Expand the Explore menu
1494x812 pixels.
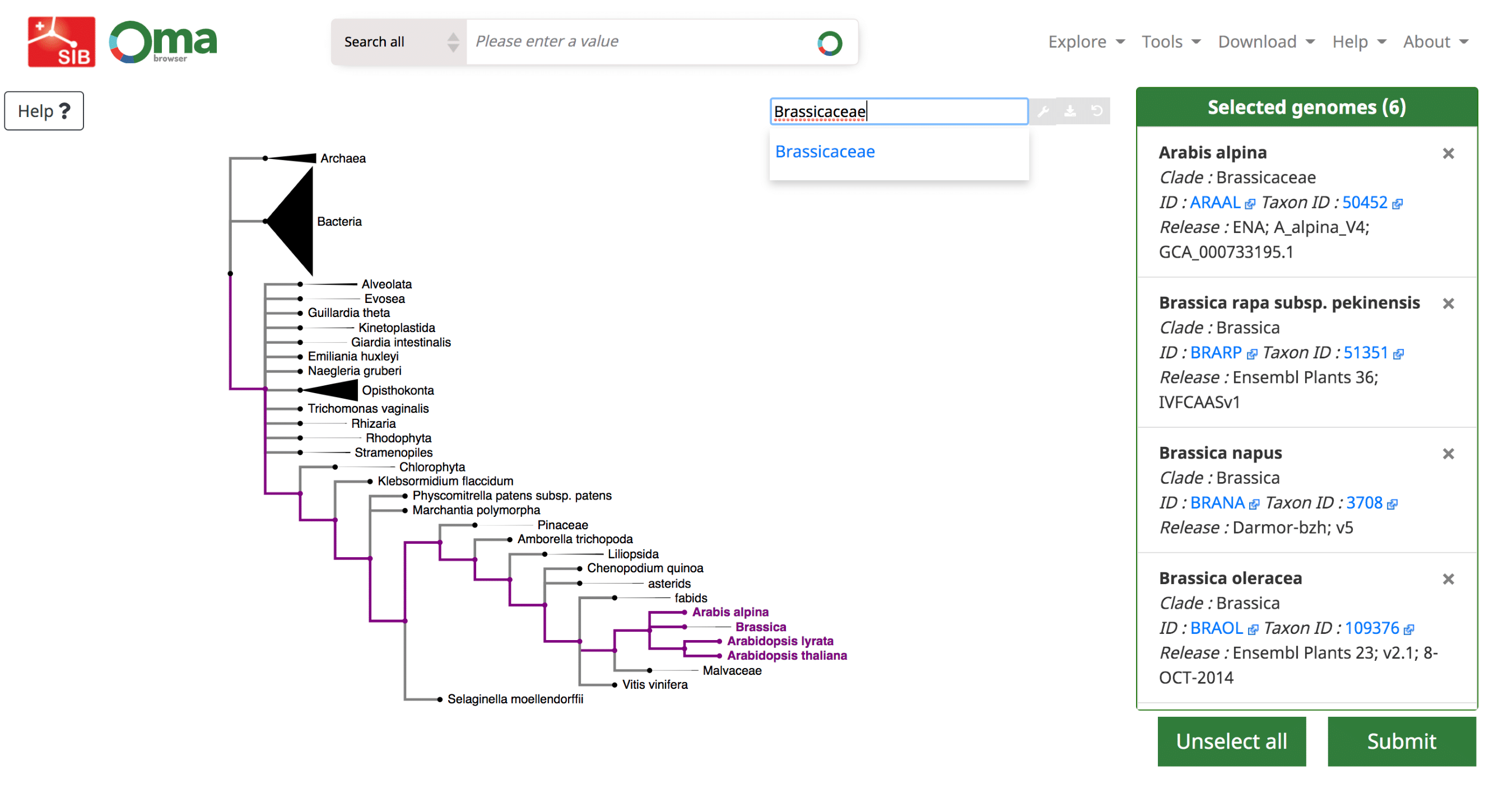(x=1086, y=42)
